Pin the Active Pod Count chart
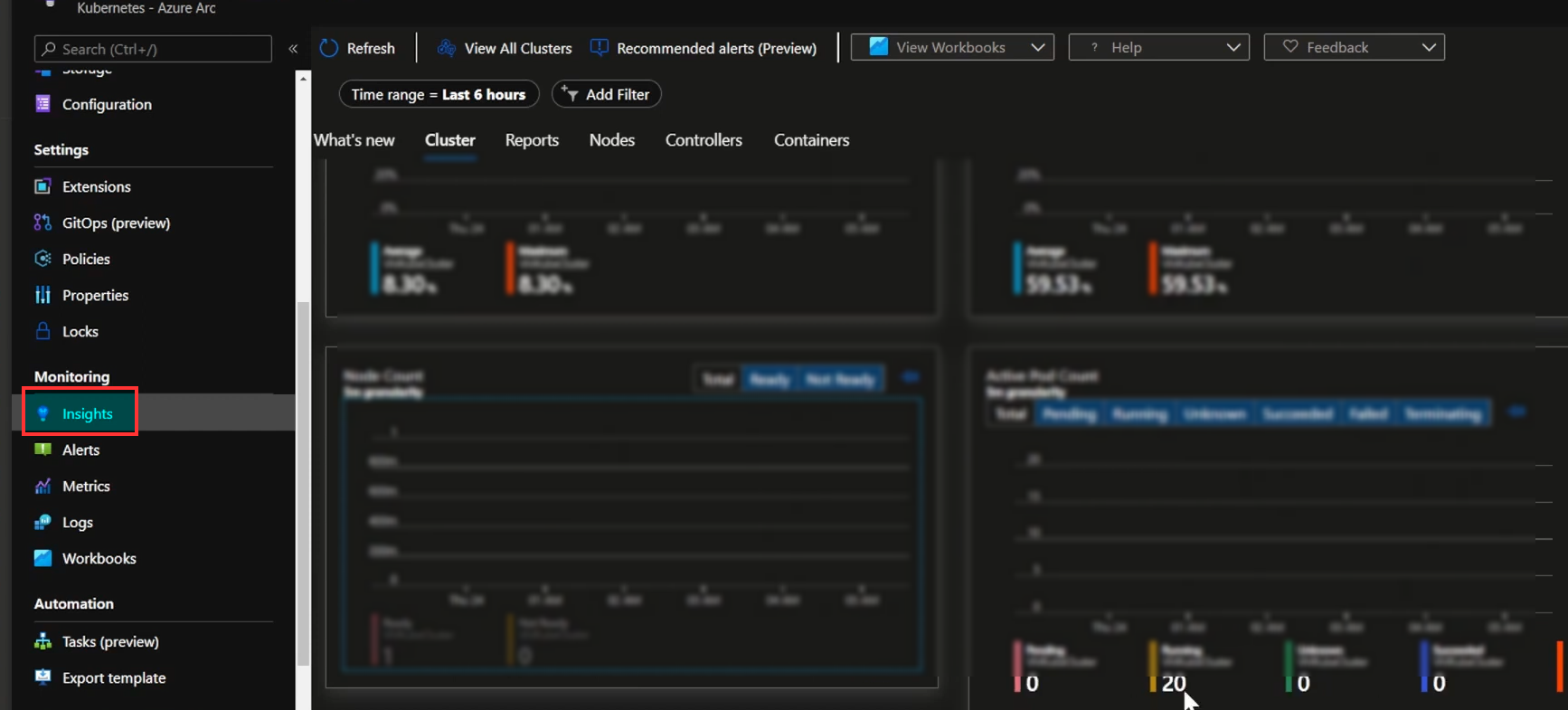The width and height of the screenshot is (1568, 710). click(1517, 412)
